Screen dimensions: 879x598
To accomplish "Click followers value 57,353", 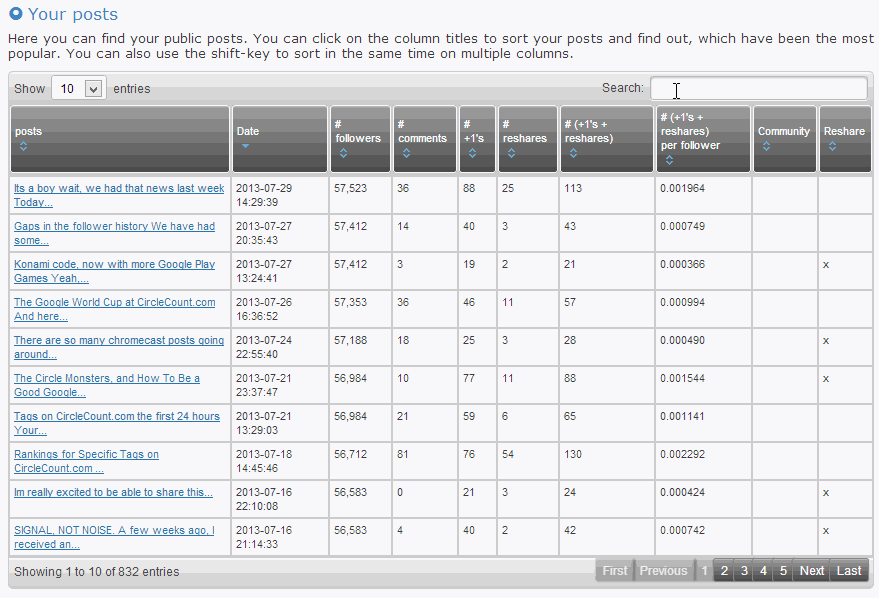I will click(350, 303).
